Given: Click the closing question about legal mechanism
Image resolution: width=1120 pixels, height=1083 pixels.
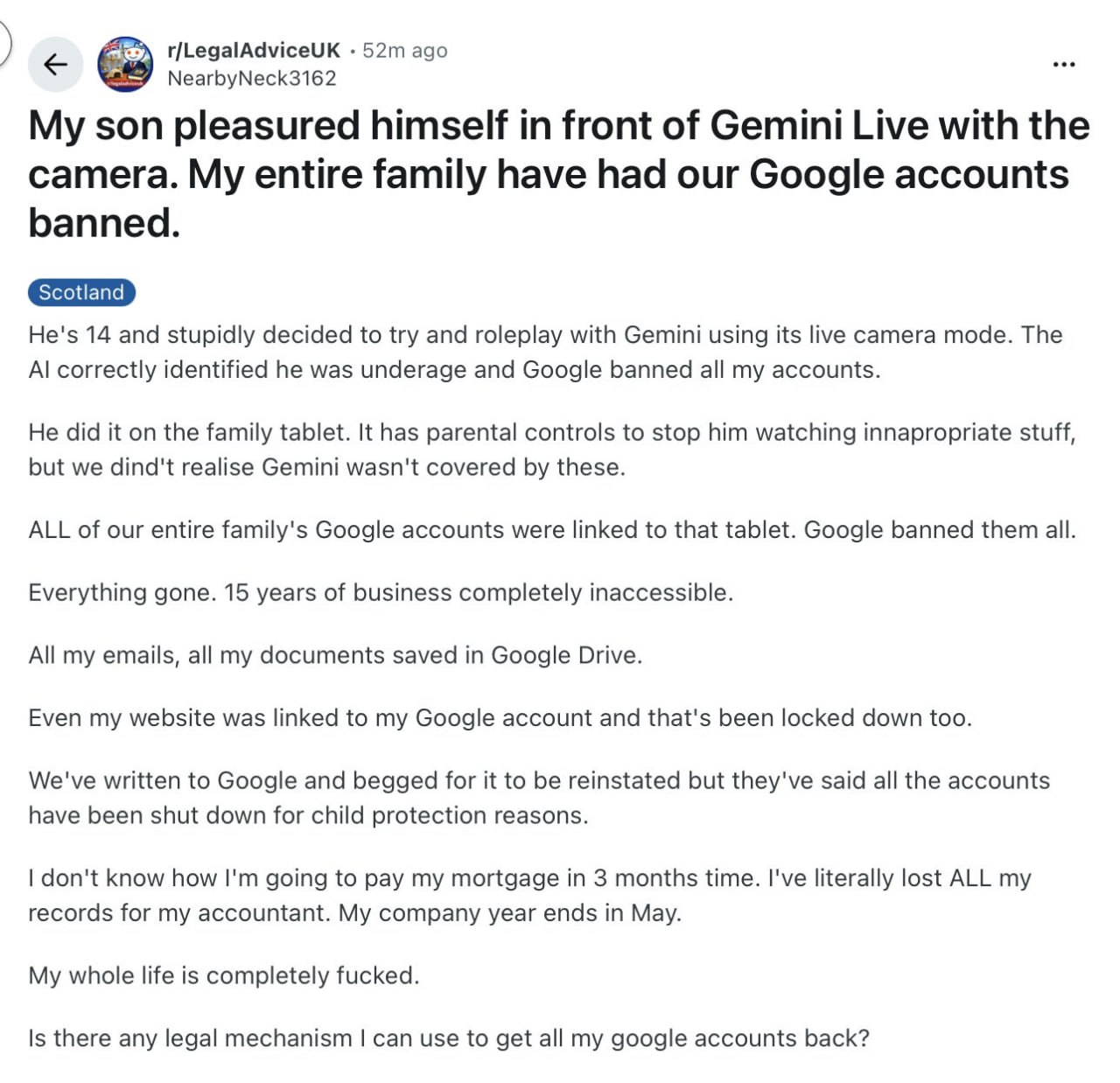Looking at the screenshot, I should [x=449, y=1038].
